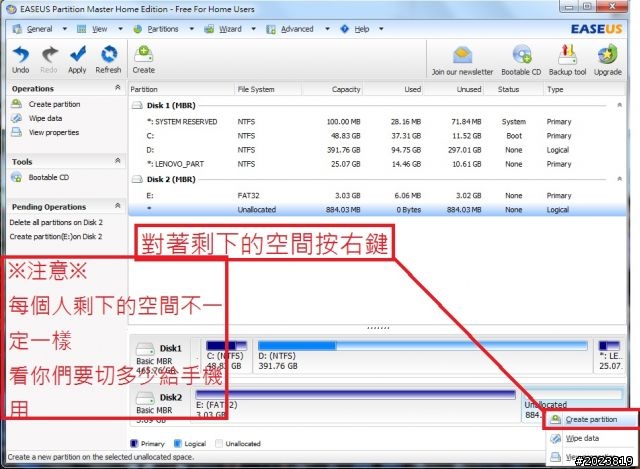Click the Disk 2 (MBR) drive icon
Image resolution: width=640 pixels, height=469 pixels.
pos(137,179)
